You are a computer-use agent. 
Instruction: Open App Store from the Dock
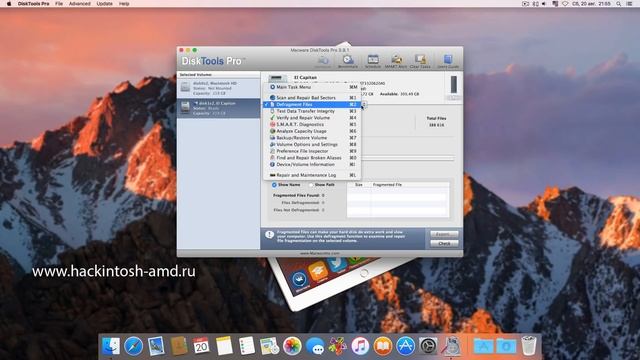coord(405,346)
